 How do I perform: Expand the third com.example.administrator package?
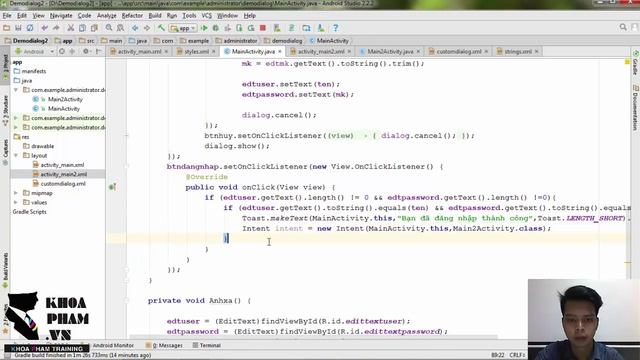pos(16,127)
